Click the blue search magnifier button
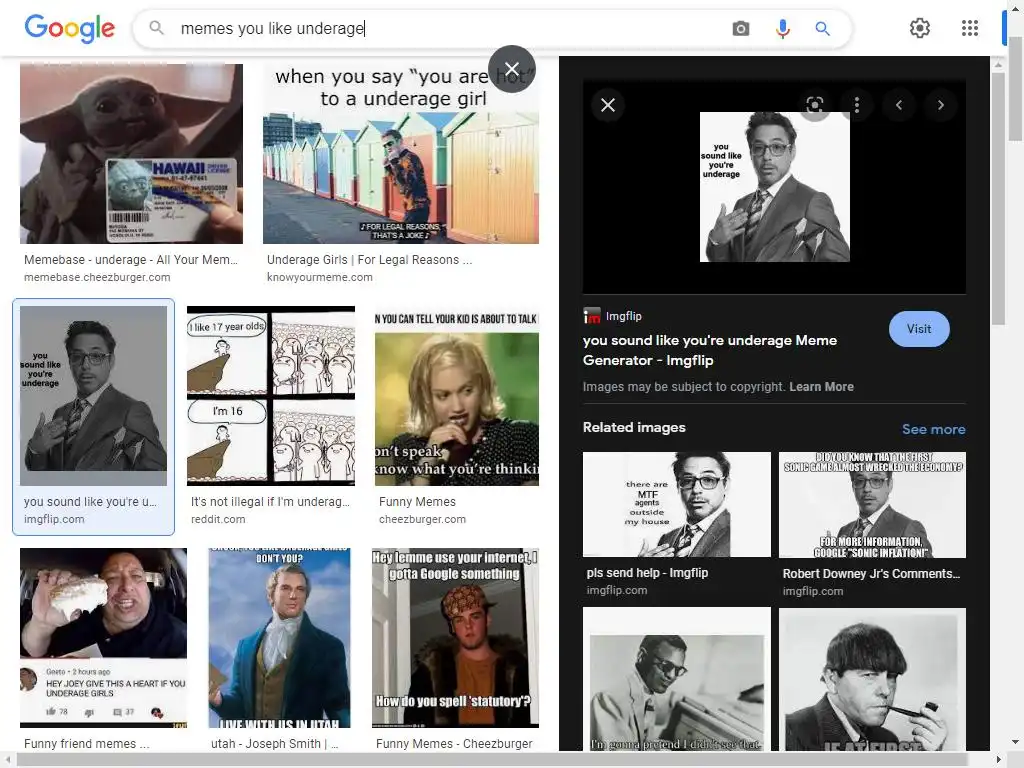1024x768 pixels. tap(822, 28)
